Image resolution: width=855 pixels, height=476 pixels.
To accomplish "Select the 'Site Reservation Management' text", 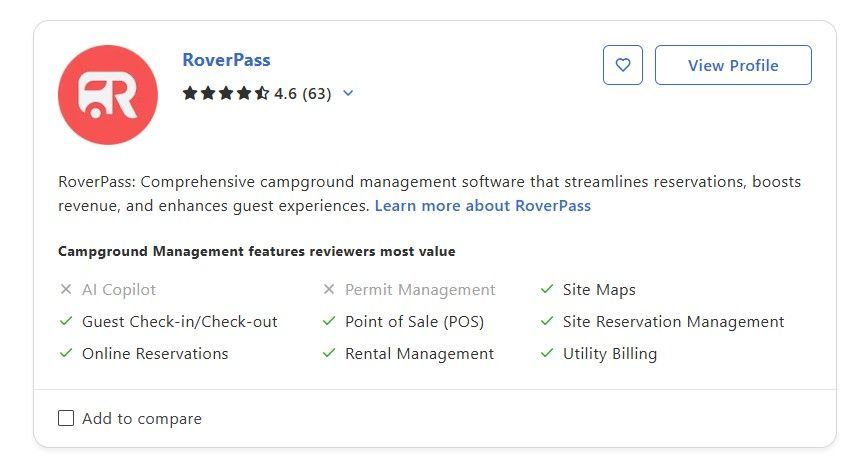I will 673,322.
